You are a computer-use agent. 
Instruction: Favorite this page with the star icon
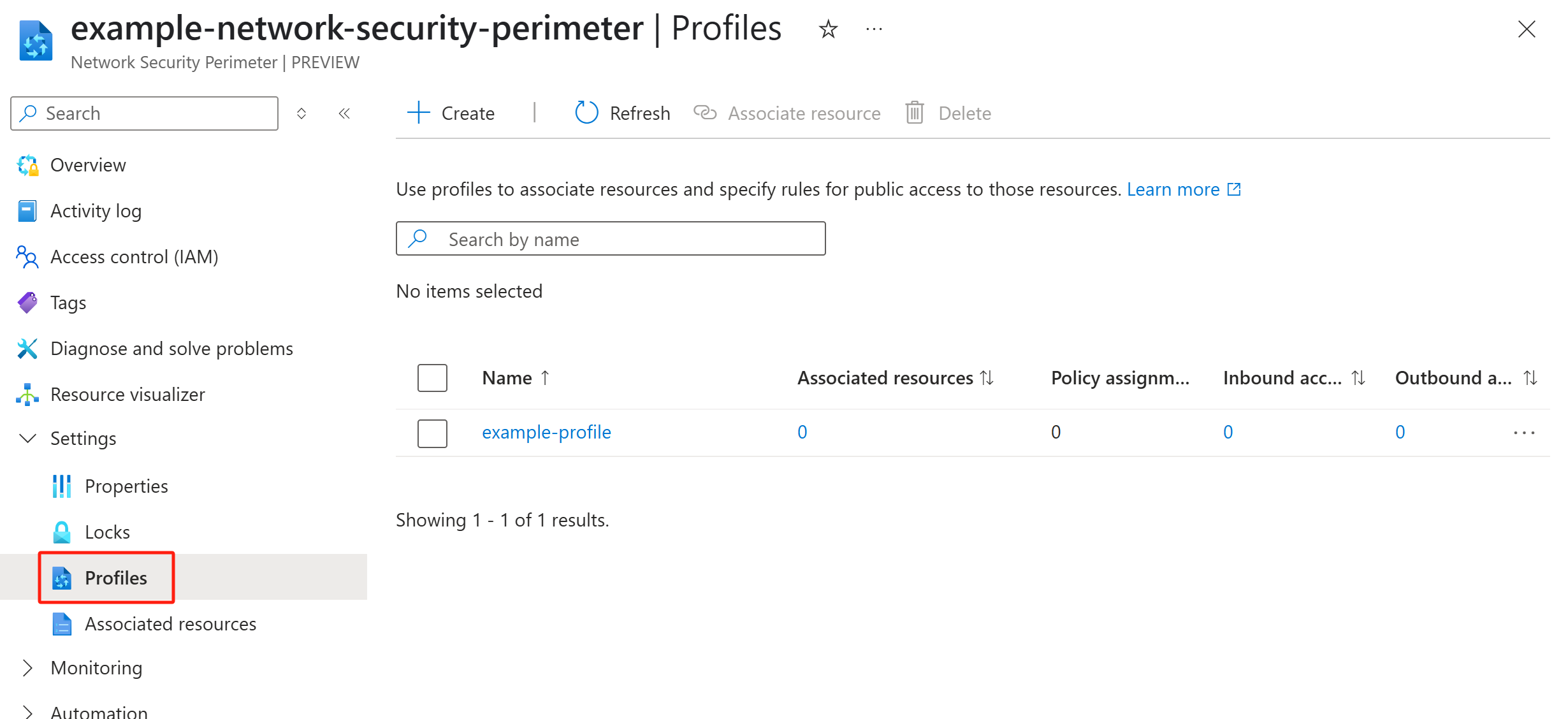coord(828,29)
